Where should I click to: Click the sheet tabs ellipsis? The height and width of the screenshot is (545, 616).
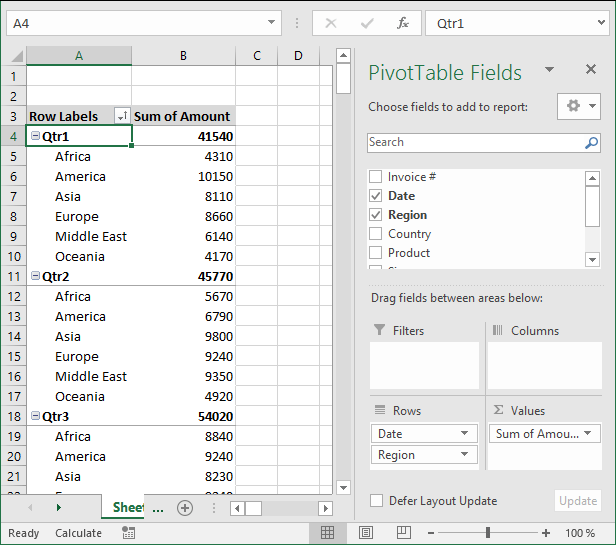(x=158, y=510)
